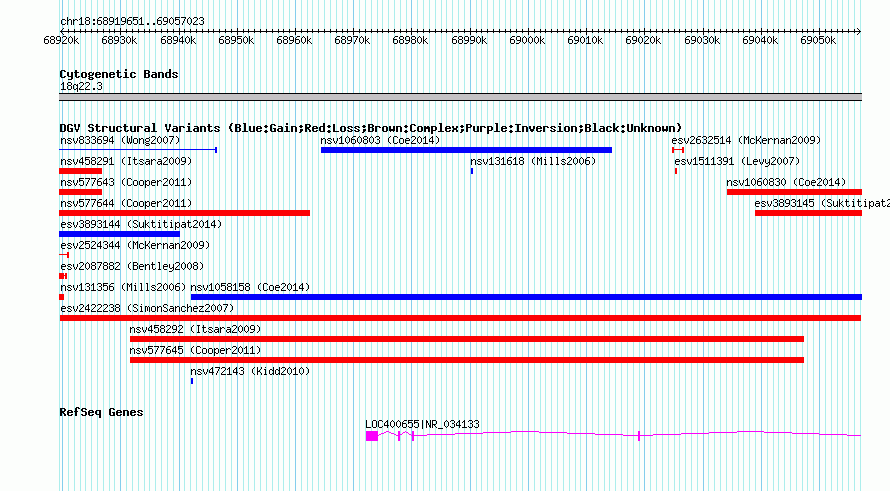Click the esv1511391 (Levy2007) label
Screen dimensions: 890x491
[737, 161]
